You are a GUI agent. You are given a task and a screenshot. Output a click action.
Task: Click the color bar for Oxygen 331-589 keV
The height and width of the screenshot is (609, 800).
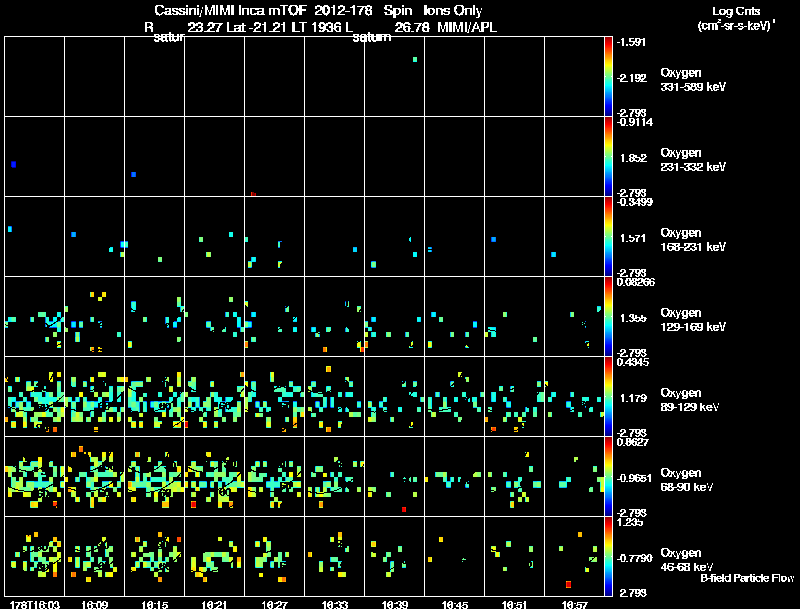click(x=608, y=77)
